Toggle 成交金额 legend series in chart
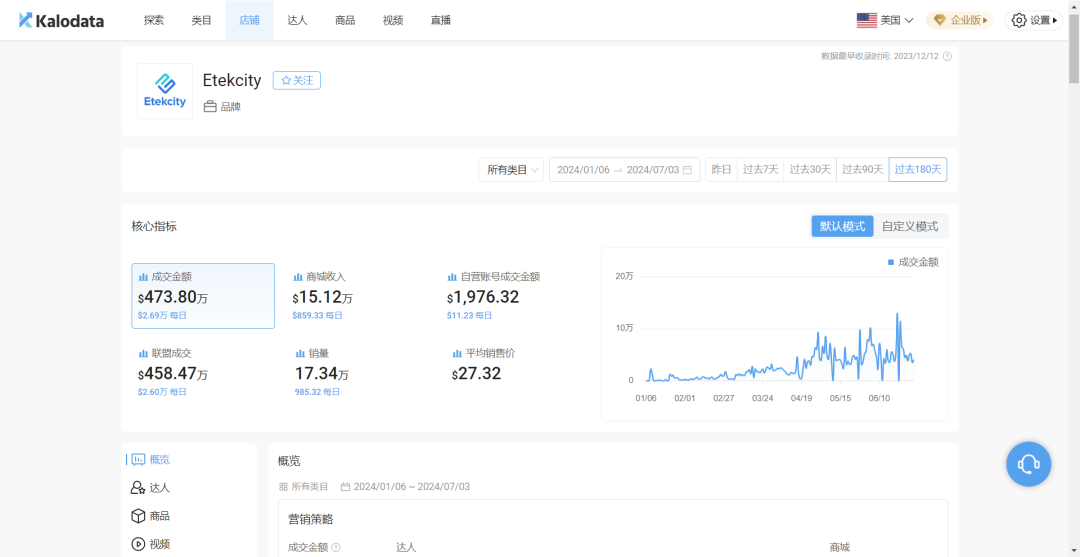This screenshot has height=557, width=1080. [913, 262]
